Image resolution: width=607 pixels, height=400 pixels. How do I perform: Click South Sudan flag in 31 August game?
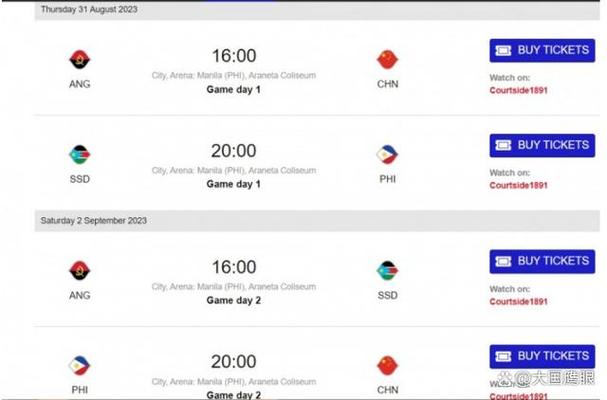tap(79, 155)
